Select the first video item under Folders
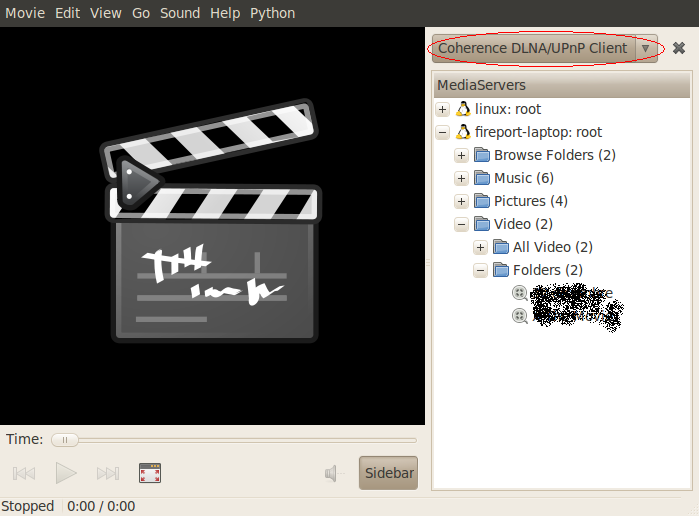Screen dimensions: 699x516 pyautogui.click(x=570, y=293)
